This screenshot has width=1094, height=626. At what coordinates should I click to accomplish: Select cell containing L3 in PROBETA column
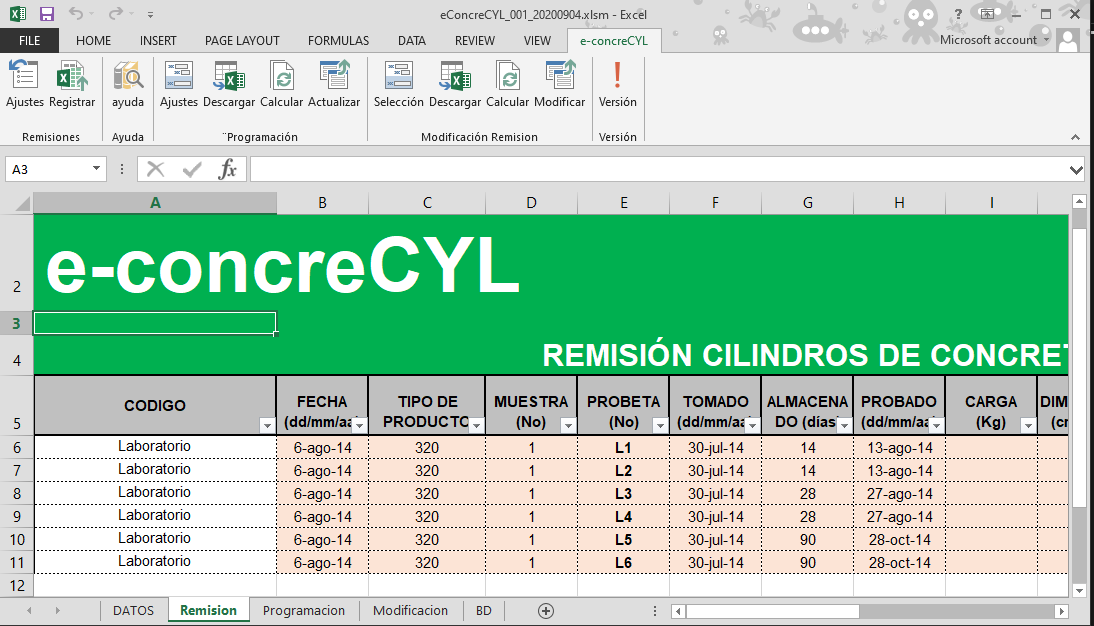pyautogui.click(x=623, y=493)
